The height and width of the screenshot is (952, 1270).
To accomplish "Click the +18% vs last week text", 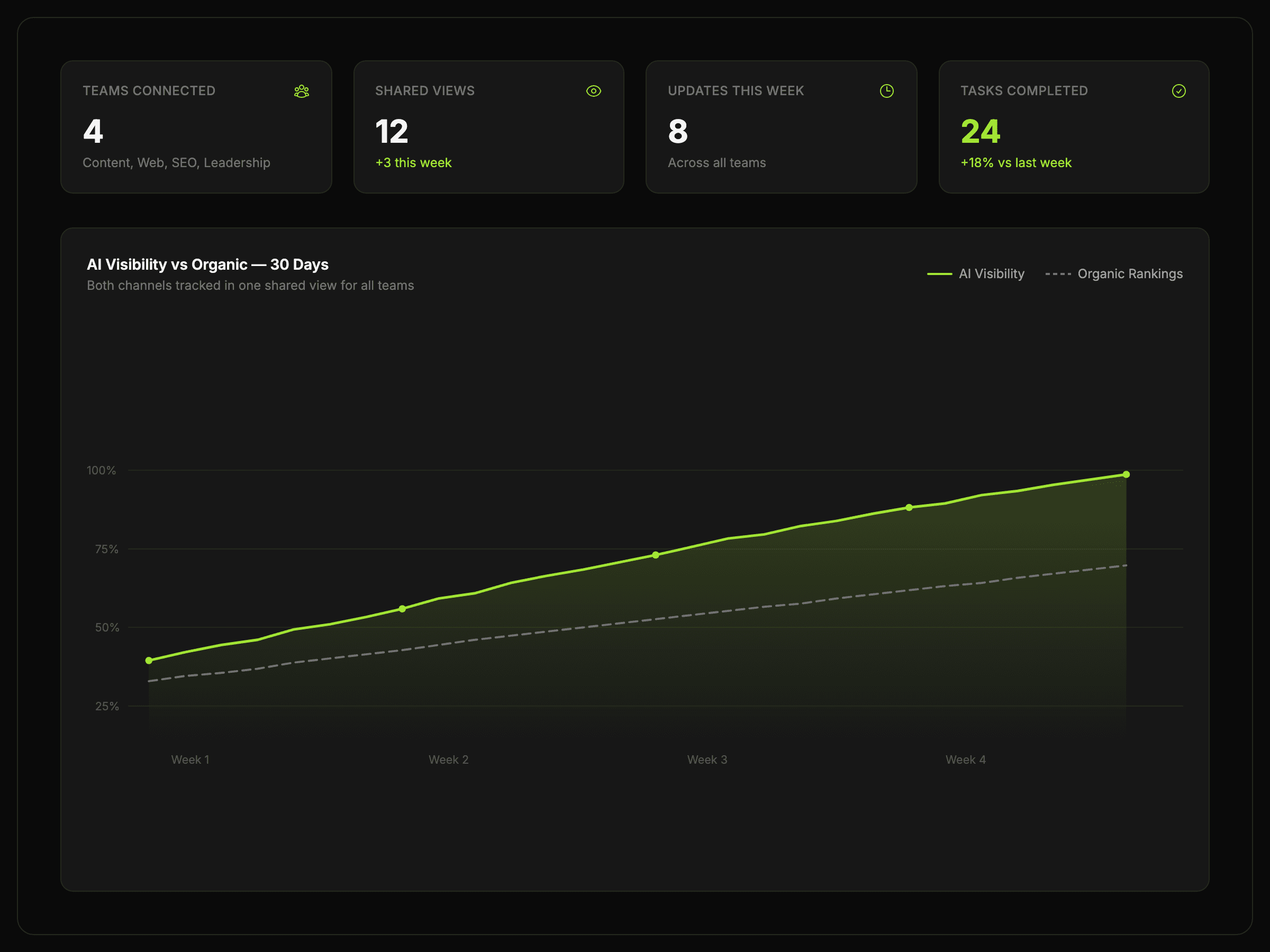I will click(x=1015, y=163).
